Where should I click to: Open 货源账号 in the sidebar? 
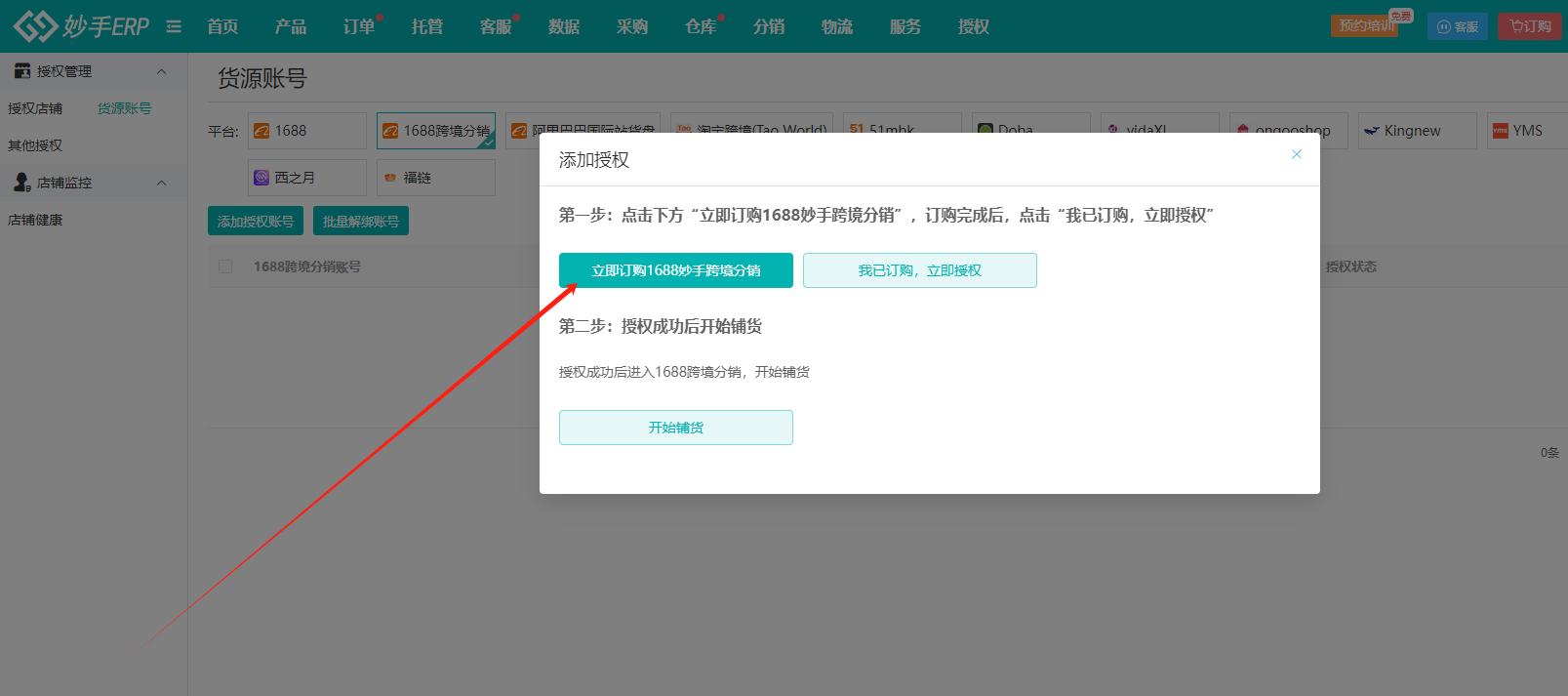click(124, 108)
